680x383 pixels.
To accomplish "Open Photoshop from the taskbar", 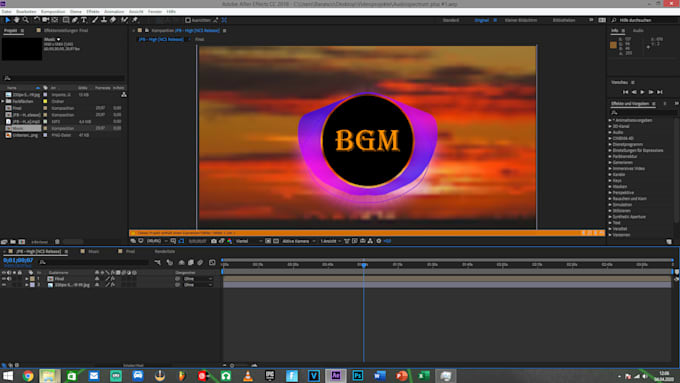I will [x=358, y=376].
